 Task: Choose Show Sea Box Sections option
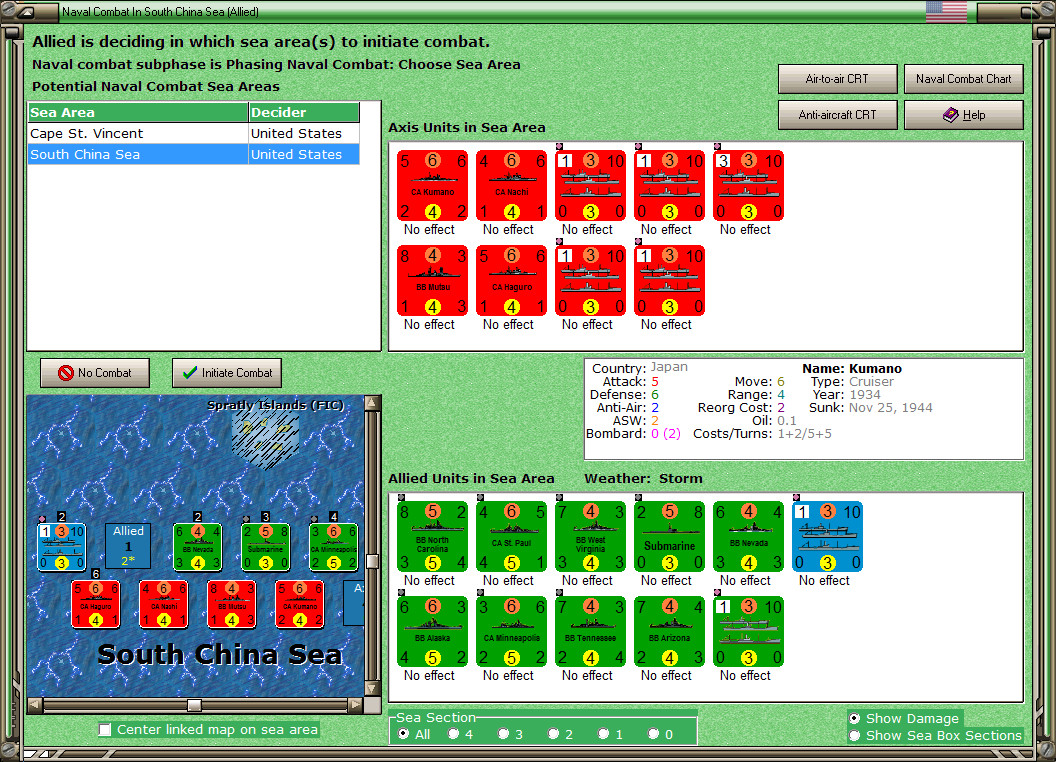click(x=855, y=736)
